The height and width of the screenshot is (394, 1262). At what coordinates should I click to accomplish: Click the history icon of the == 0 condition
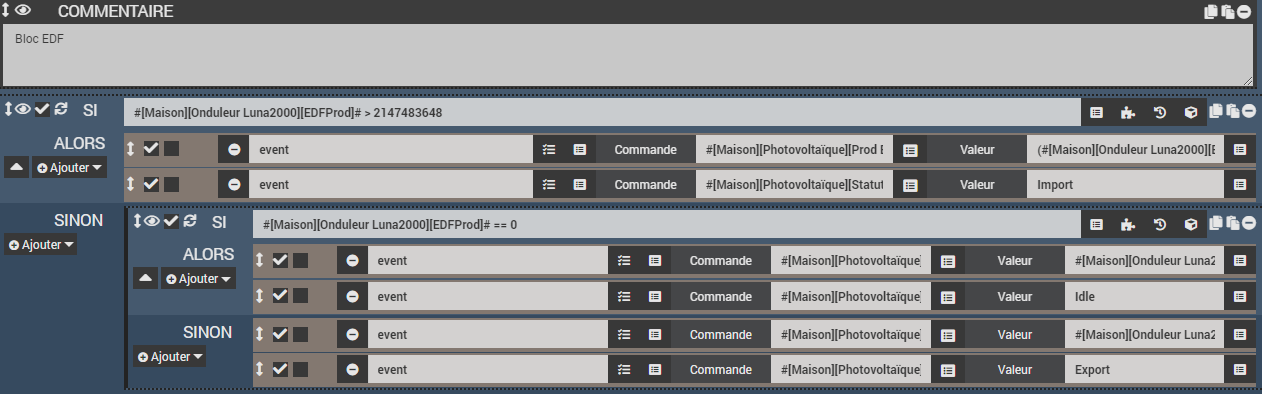pos(1159,225)
